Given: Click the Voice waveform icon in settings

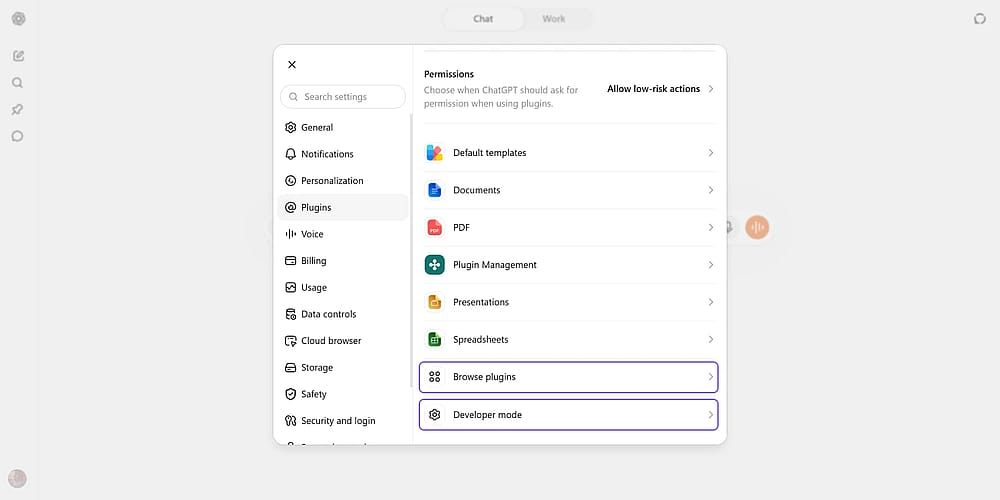Looking at the screenshot, I should (x=291, y=234).
